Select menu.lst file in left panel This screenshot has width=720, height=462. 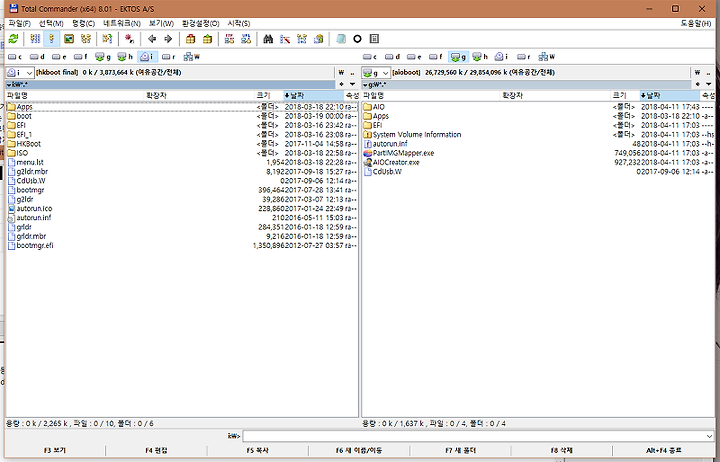tap(182, 162)
